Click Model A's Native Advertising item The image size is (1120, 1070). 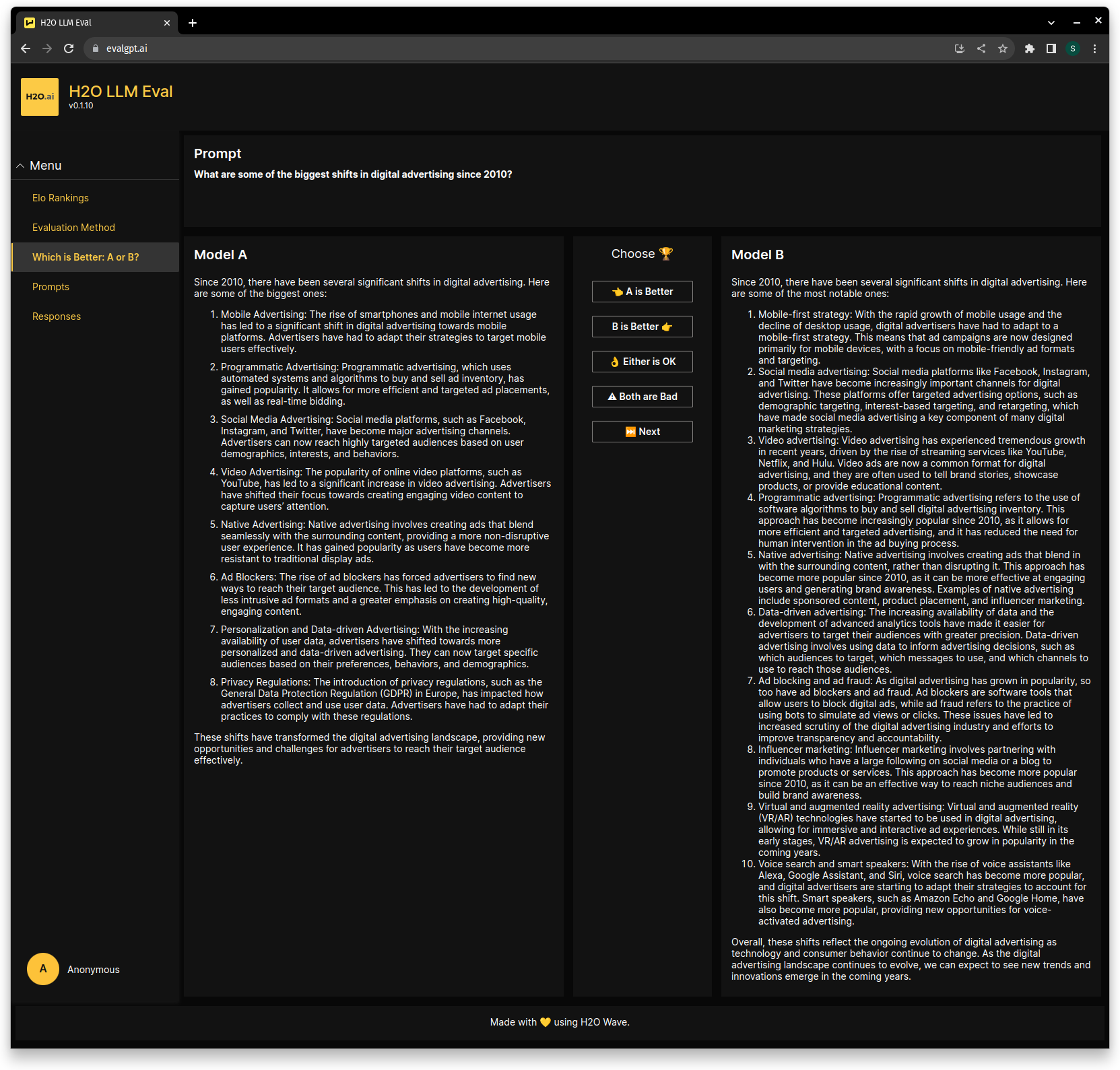[385, 542]
